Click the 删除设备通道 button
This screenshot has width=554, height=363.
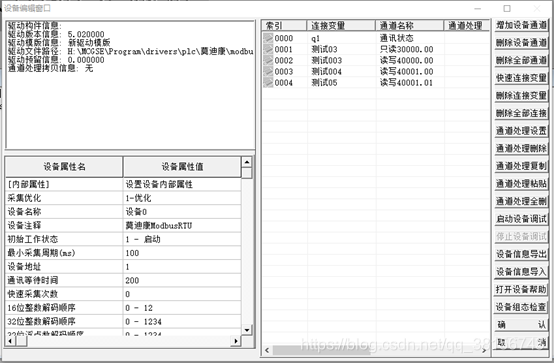(521, 43)
